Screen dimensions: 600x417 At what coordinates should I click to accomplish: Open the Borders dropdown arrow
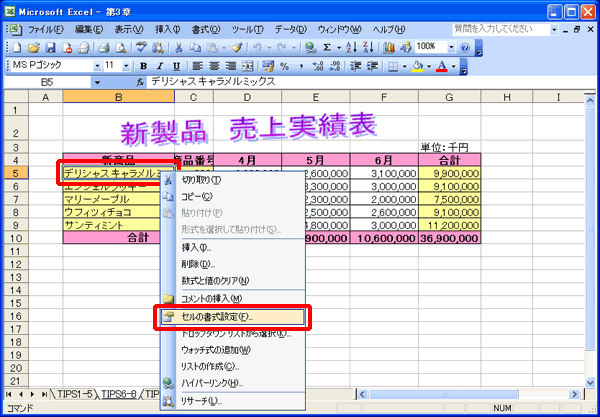(x=404, y=67)
